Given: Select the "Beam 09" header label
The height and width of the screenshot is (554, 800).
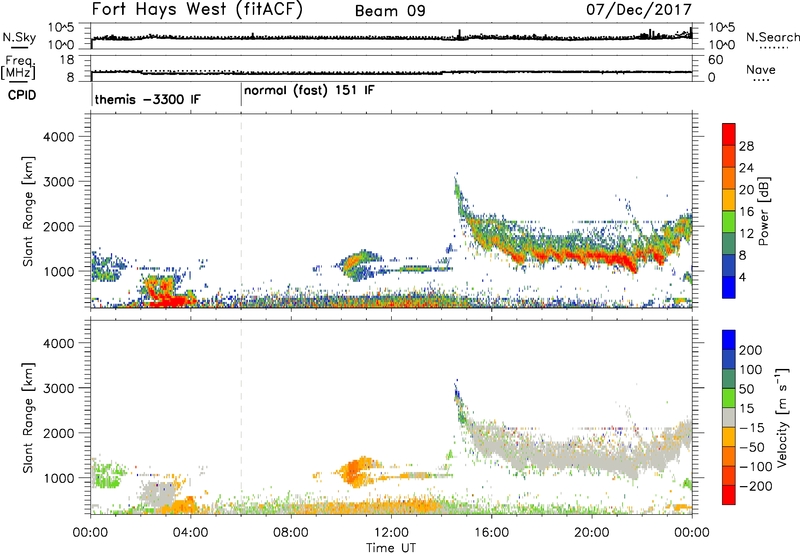Looking at the screenshot, I should 390,11.
